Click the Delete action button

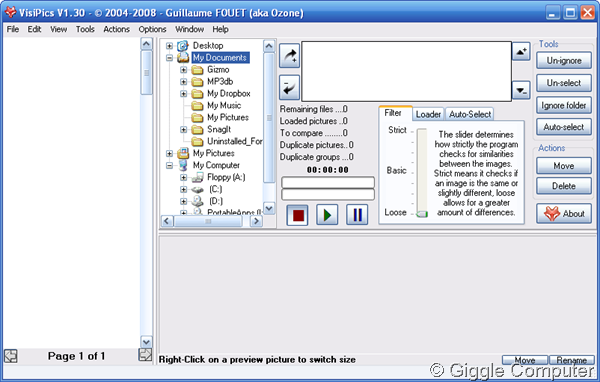(564, 186)
